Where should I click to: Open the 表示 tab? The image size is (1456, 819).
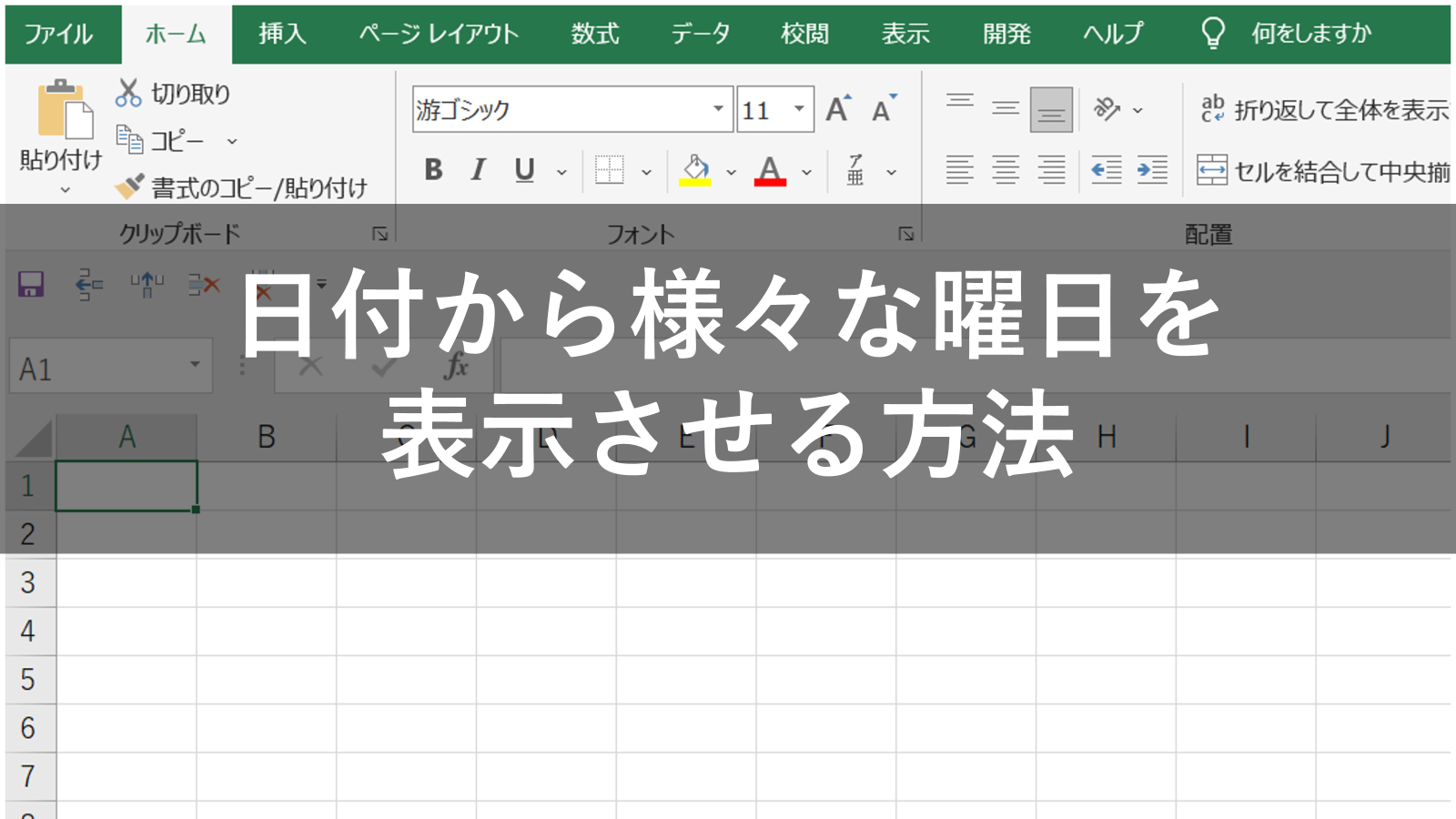905,35
